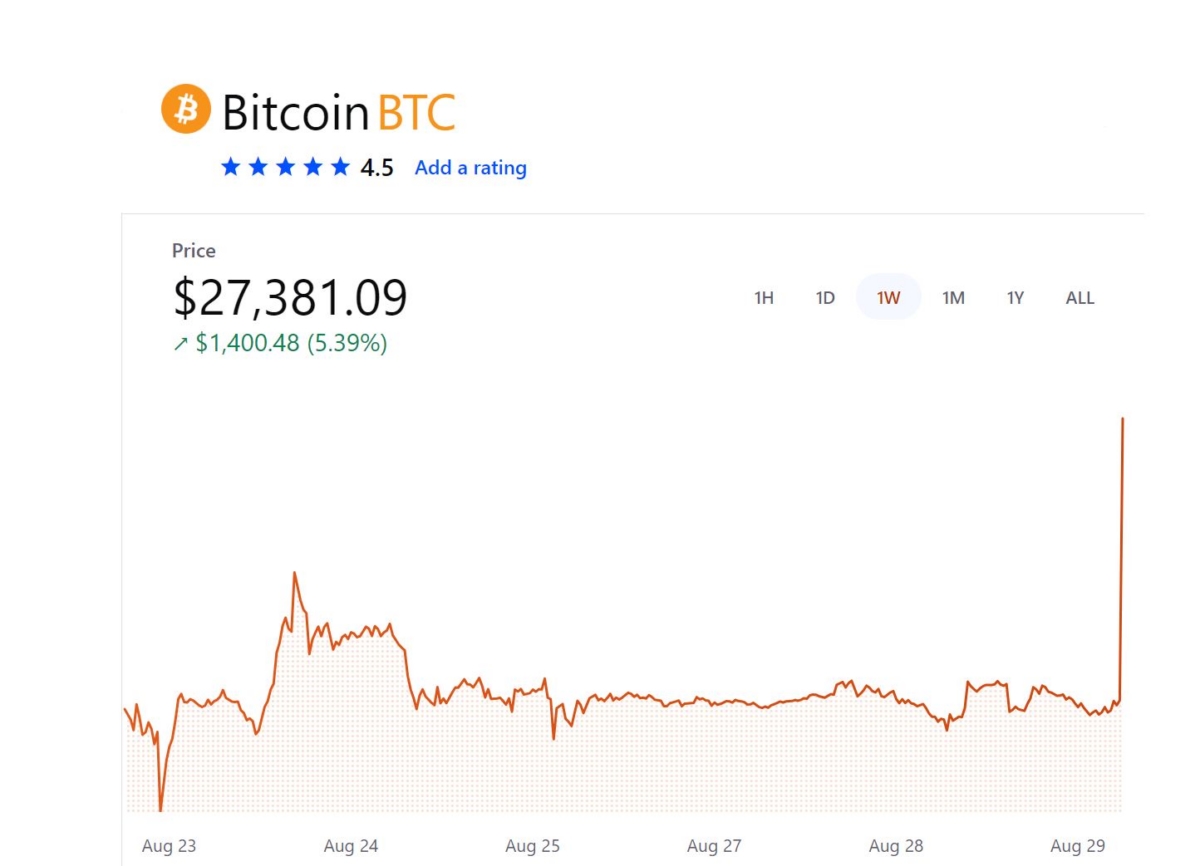Click the upward trend arrow icon
The image size is (1200, 866).
pos(178,344)
